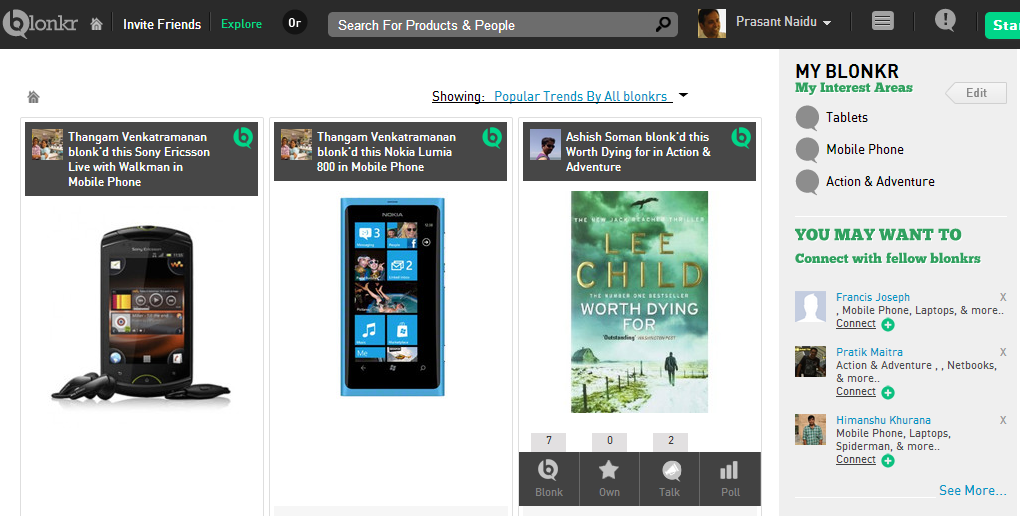Open Francis Joseph's avatar picture
Viewport: 1020px width, 516px height.
[811, 306]
